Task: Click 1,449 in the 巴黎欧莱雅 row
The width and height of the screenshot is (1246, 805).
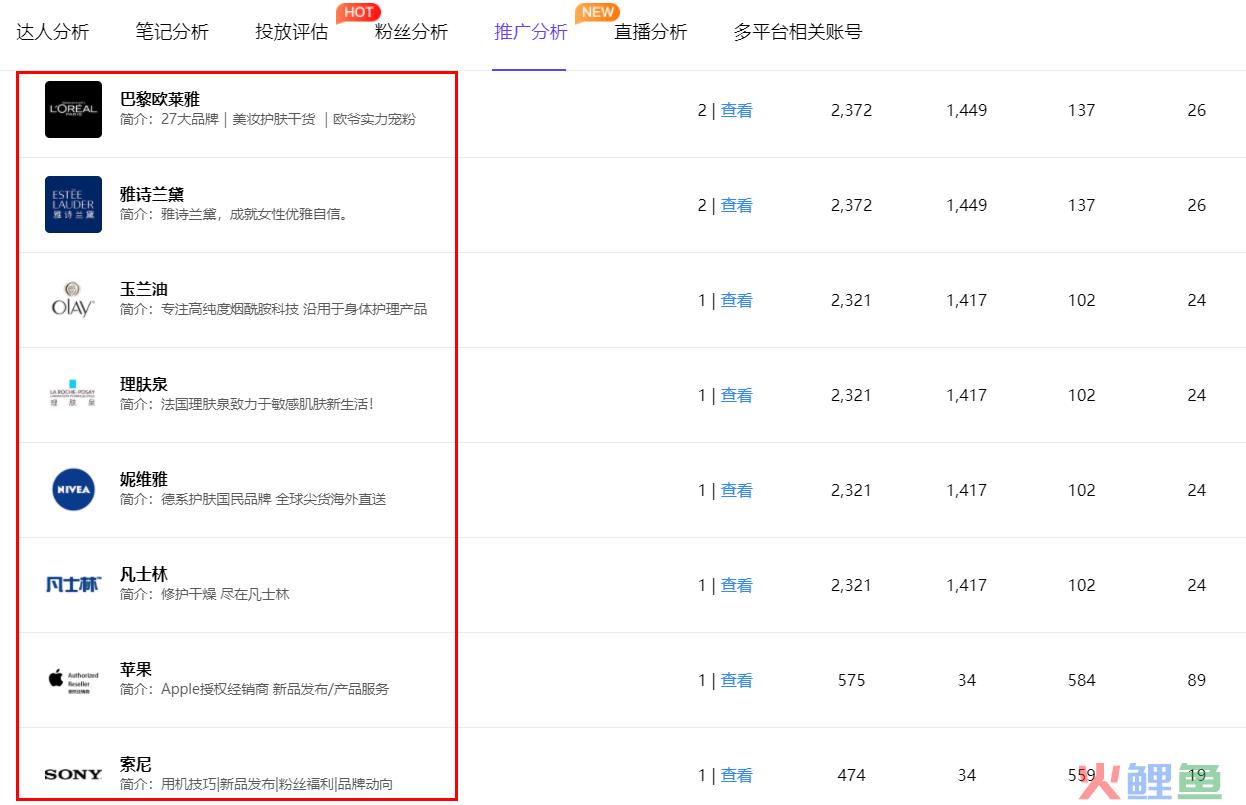Action: [967, 110]
